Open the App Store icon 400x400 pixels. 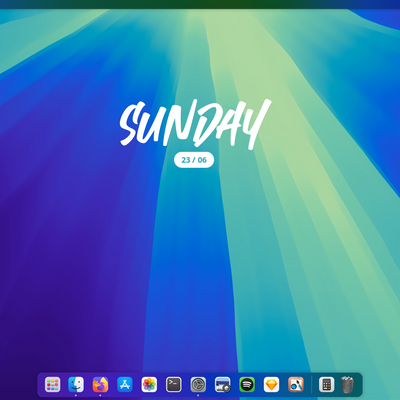click(x=125, y=385)
